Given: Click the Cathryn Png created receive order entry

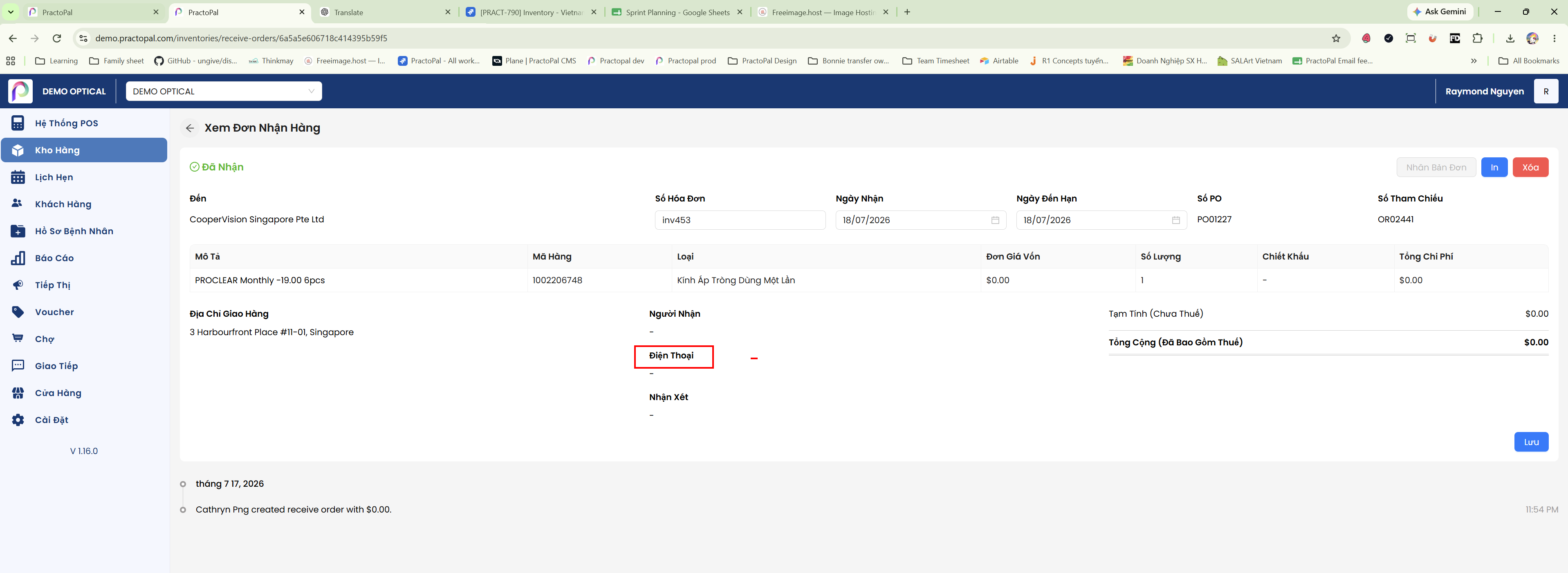Looking at the screenshot, I should tap(294, 510).
